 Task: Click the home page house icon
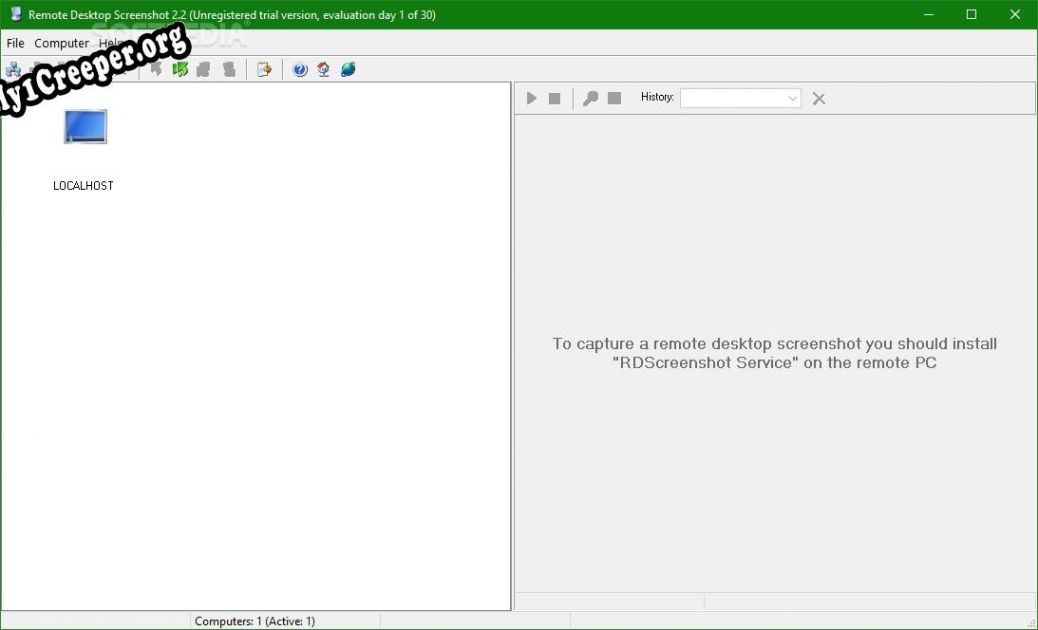[x=324, y=70]
